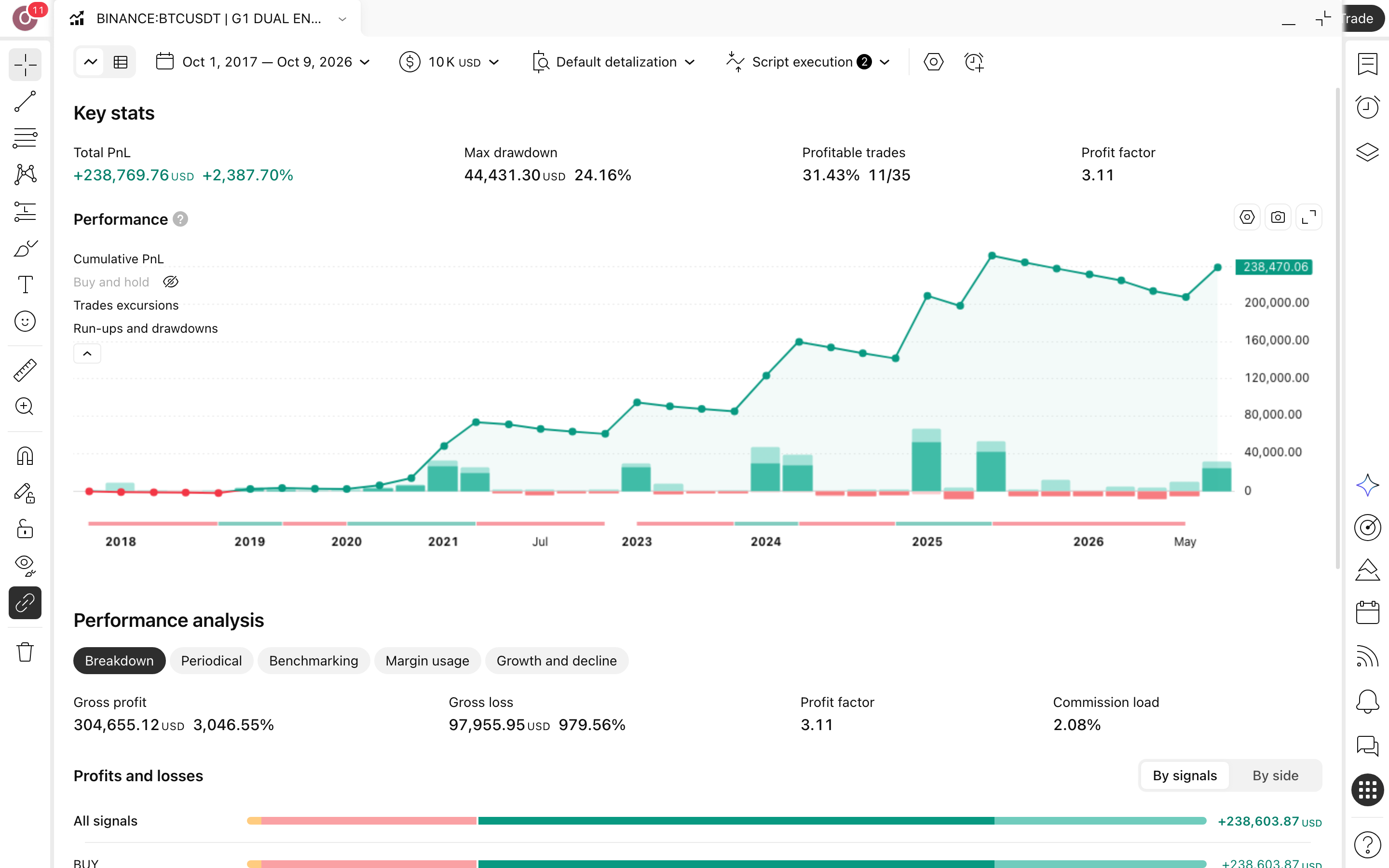The height and width of the screenshot is (868, 1389).
Task: Open the Default detalization dropdown
Action: pyautogui.click(x=613, y=62)
